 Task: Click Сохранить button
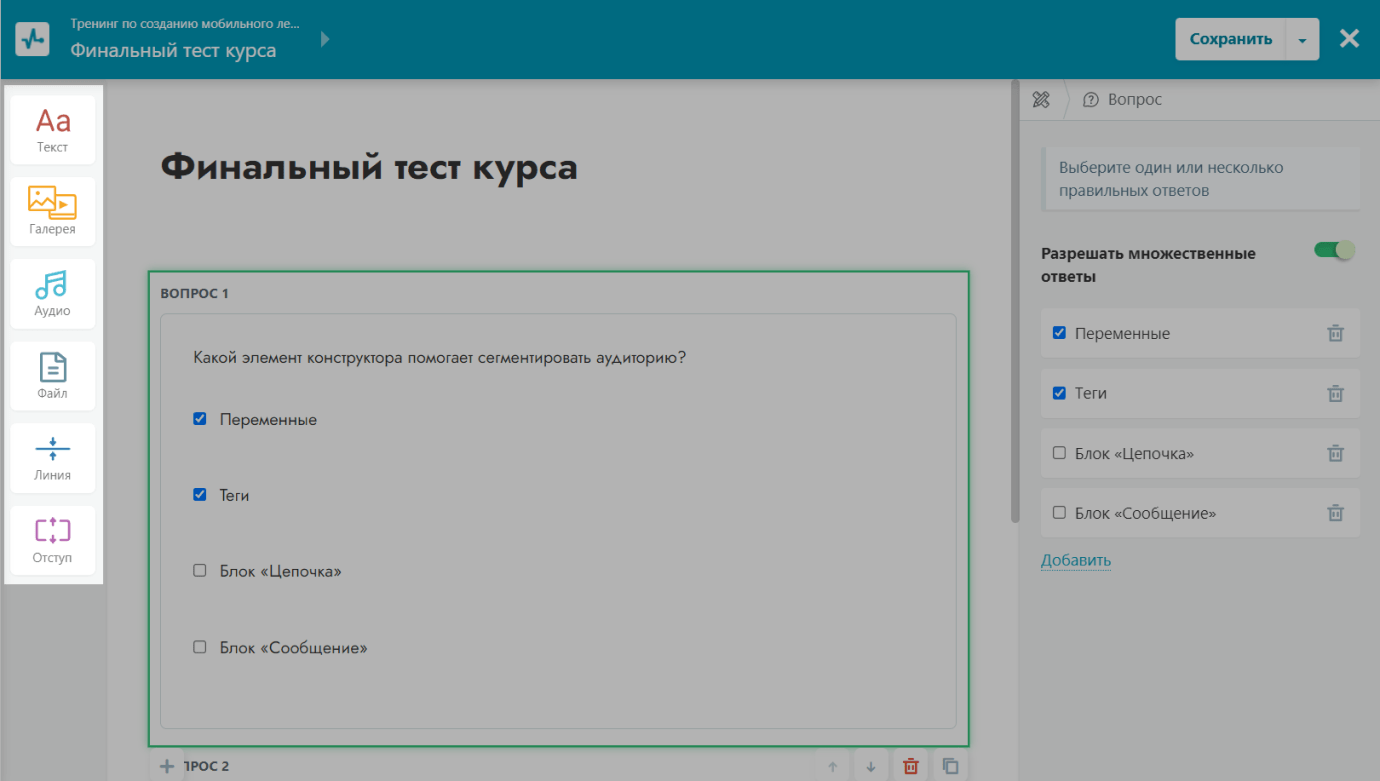[x=1230, y=39]
